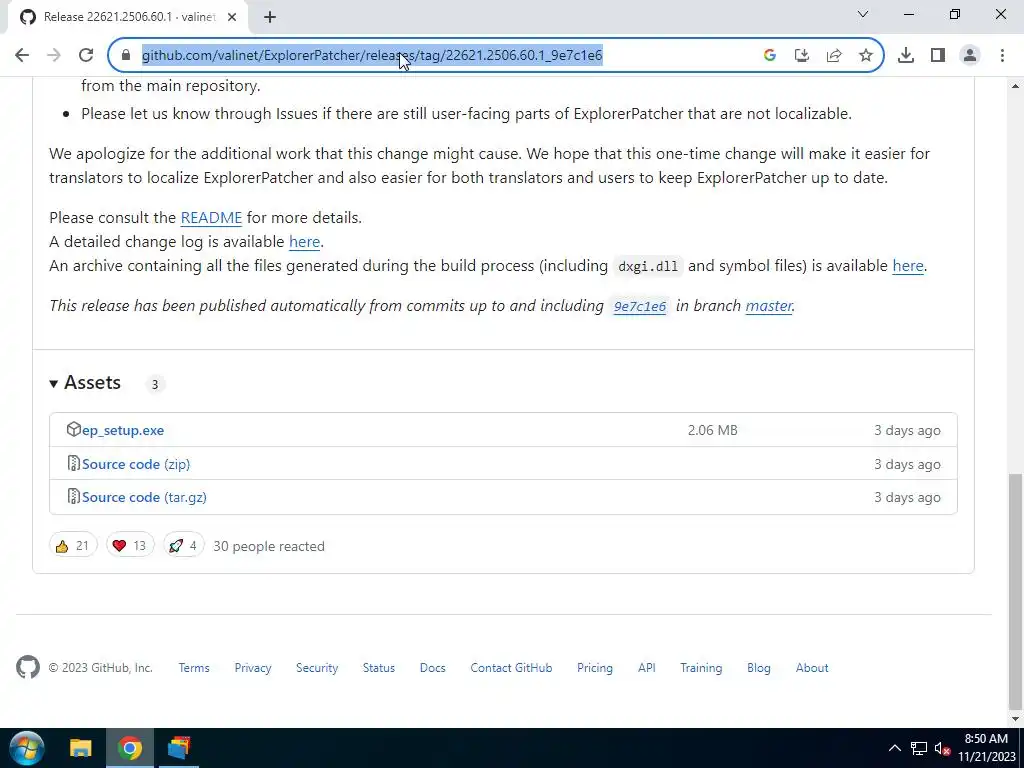Open File Explorer from the taskbar
1024x768 pixels.
(x=81, y=748)
